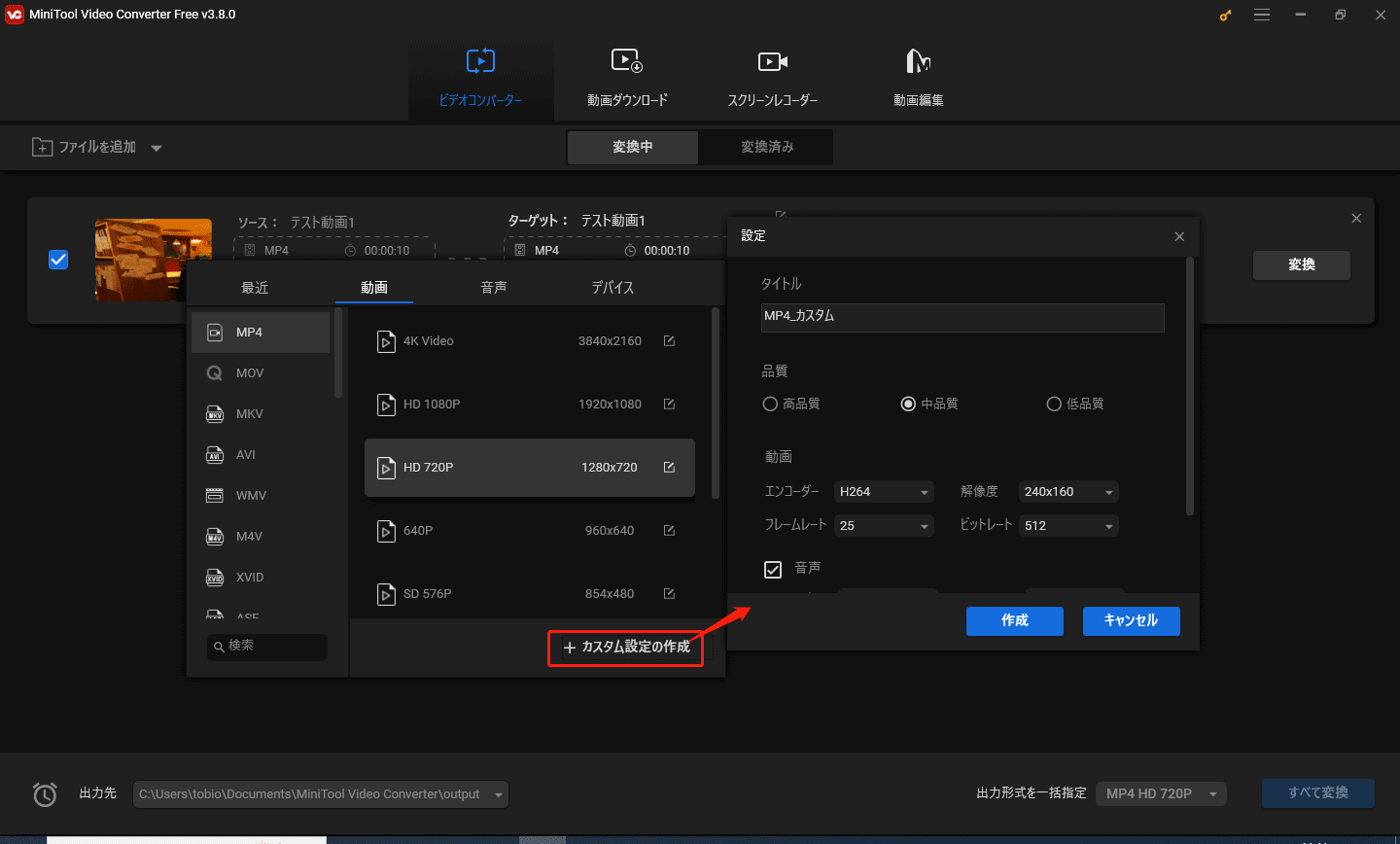
Task: Switch to the converting tab
Action: (633, 147)
